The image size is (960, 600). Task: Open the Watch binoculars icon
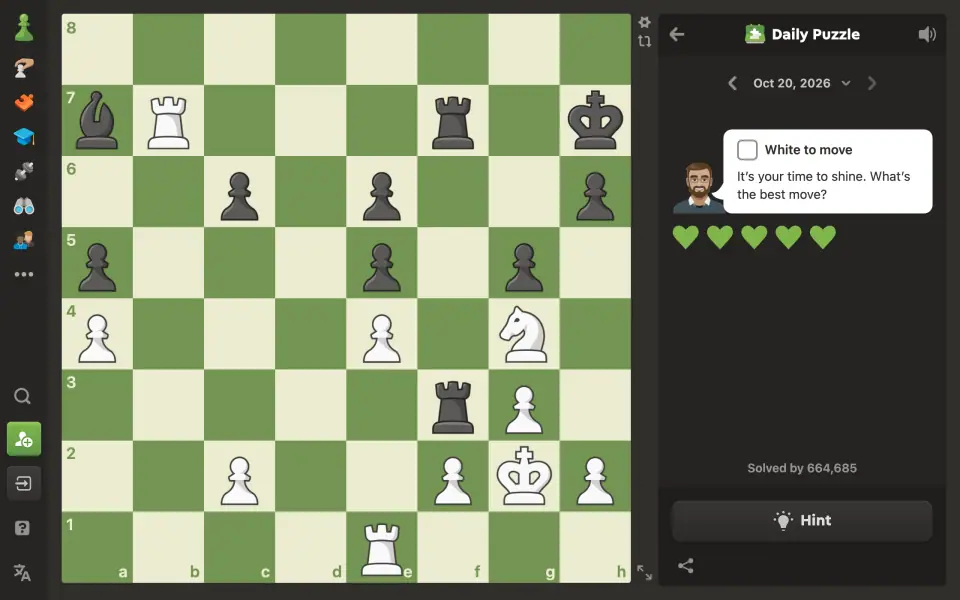tap(24, 206)
